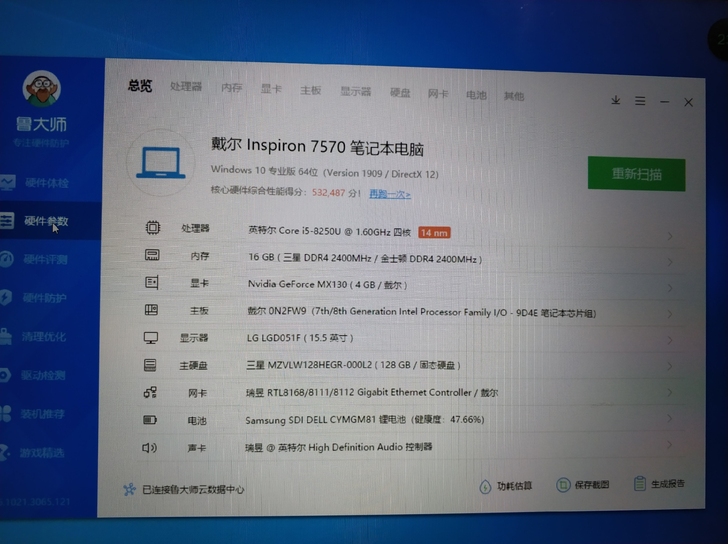Expand the 声卡 row chevron
The width and height of the screenshot is (728, 544).
[x=670, y=444]
